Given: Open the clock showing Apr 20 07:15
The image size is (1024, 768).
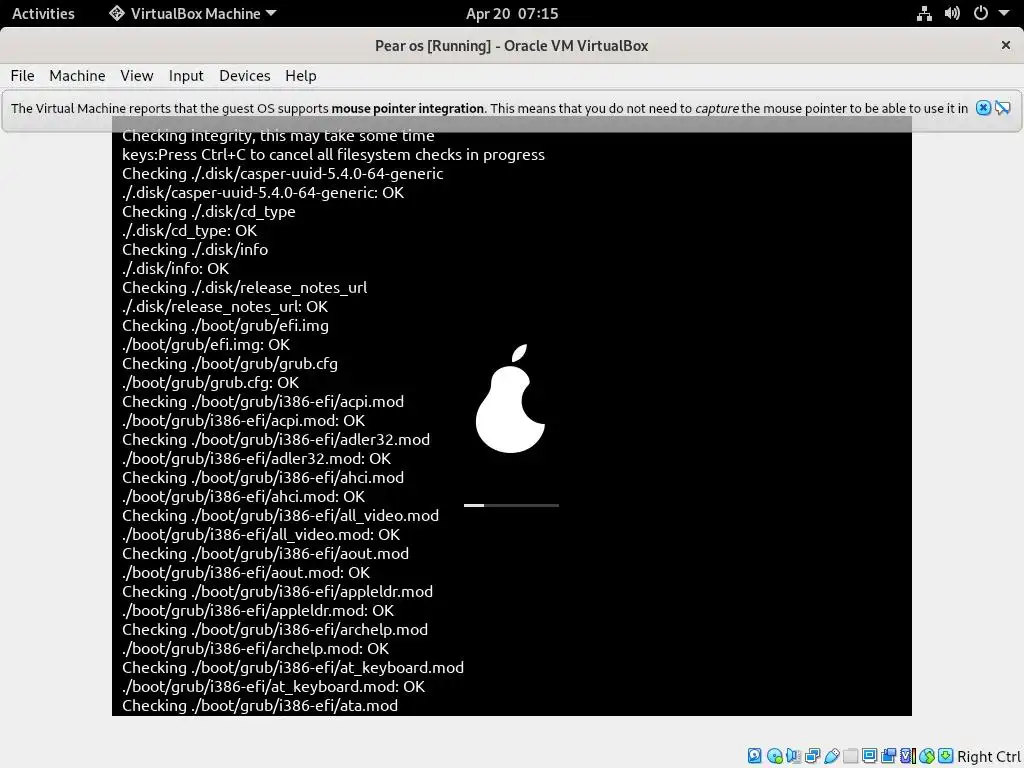Looking at the screenshot, I should click(512, 14).
